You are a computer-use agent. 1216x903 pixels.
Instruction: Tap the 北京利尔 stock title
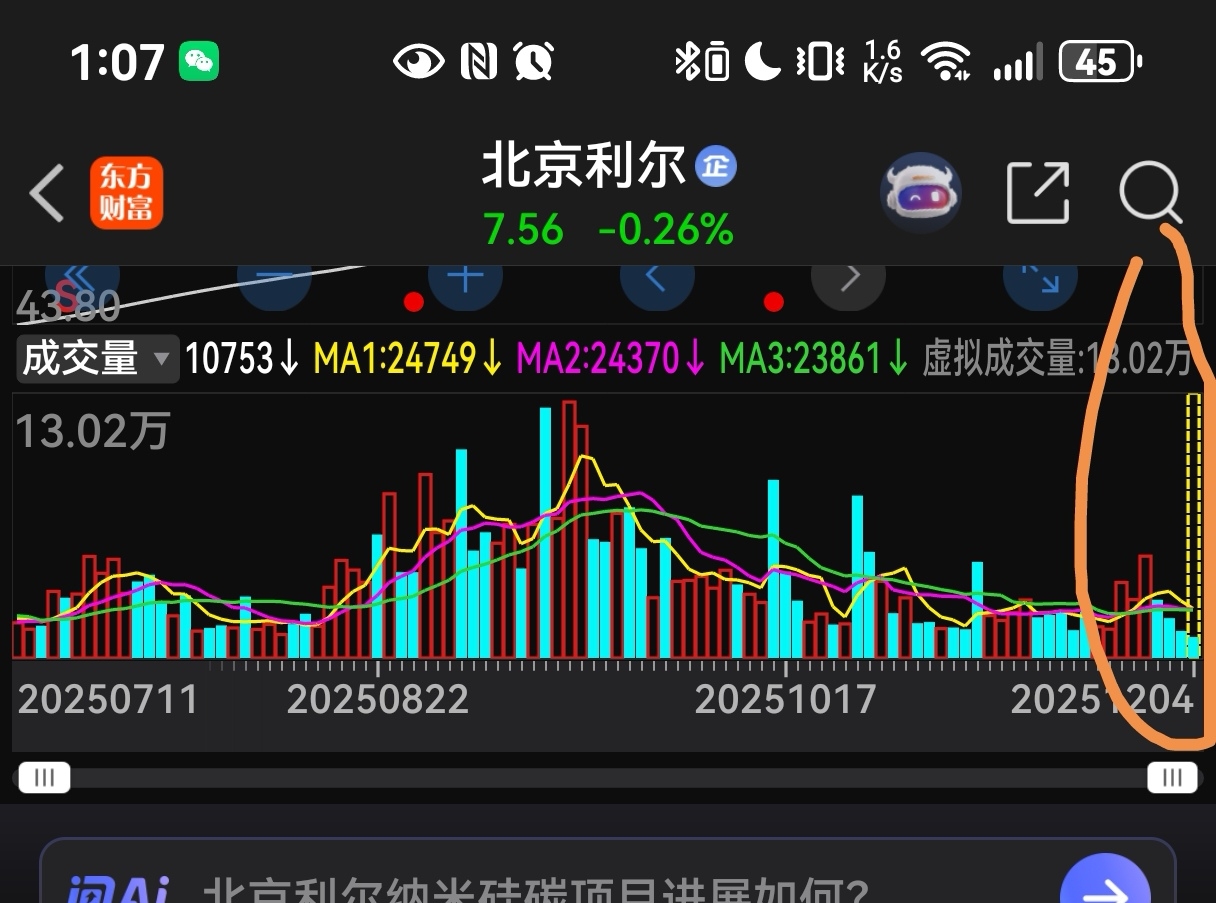click(585, 166)
